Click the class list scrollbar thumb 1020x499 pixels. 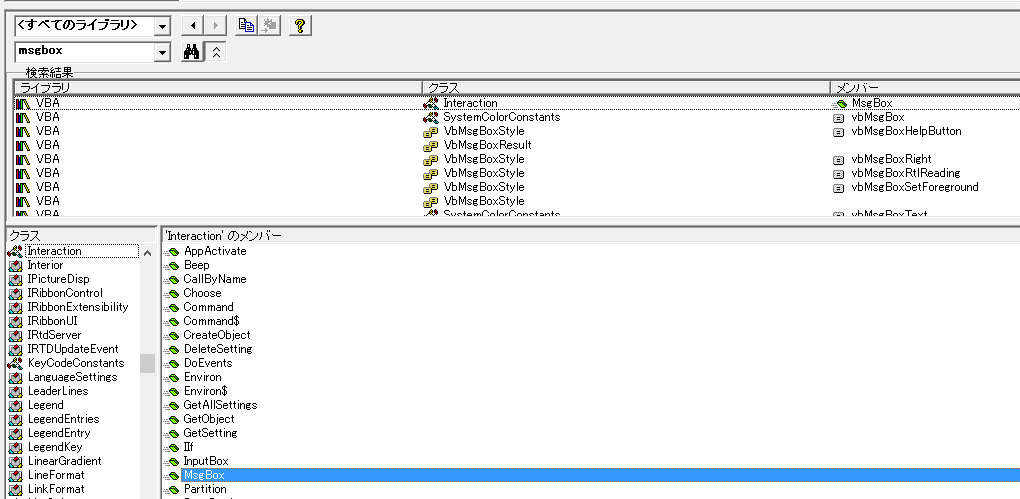click(x=148, y=363)
